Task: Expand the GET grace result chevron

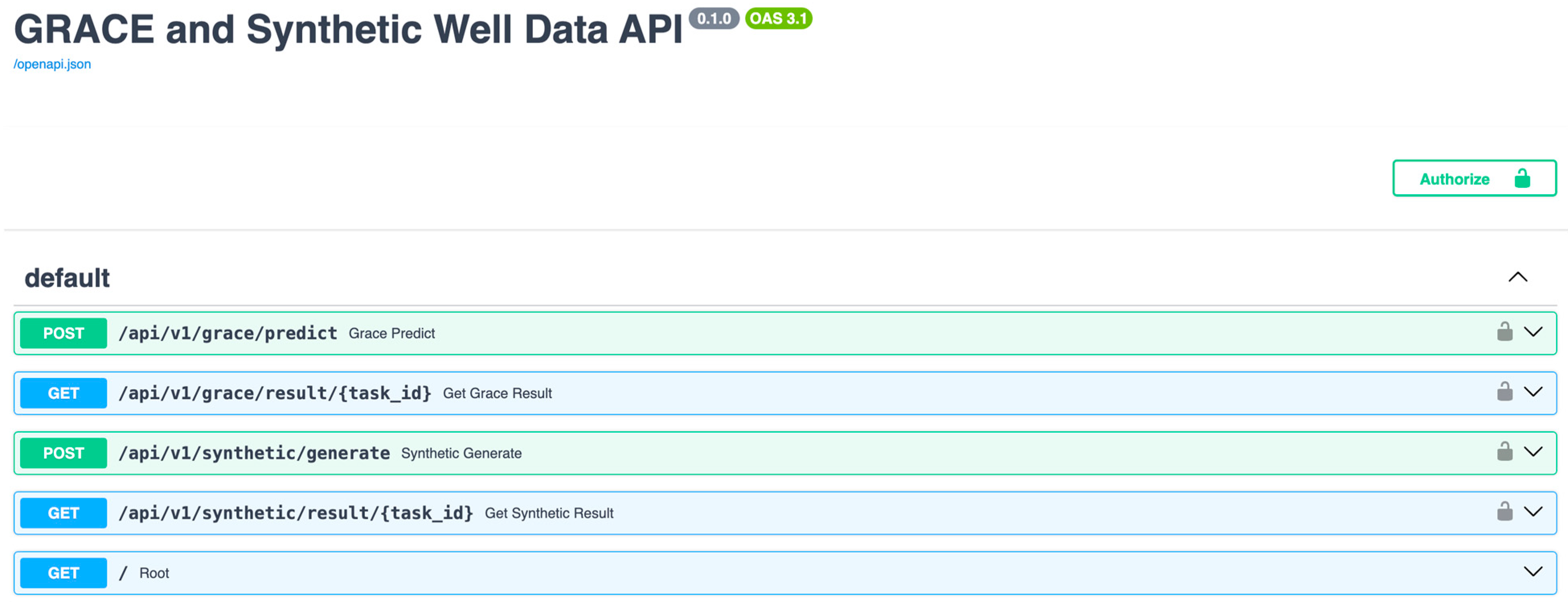Action: 1533,392
